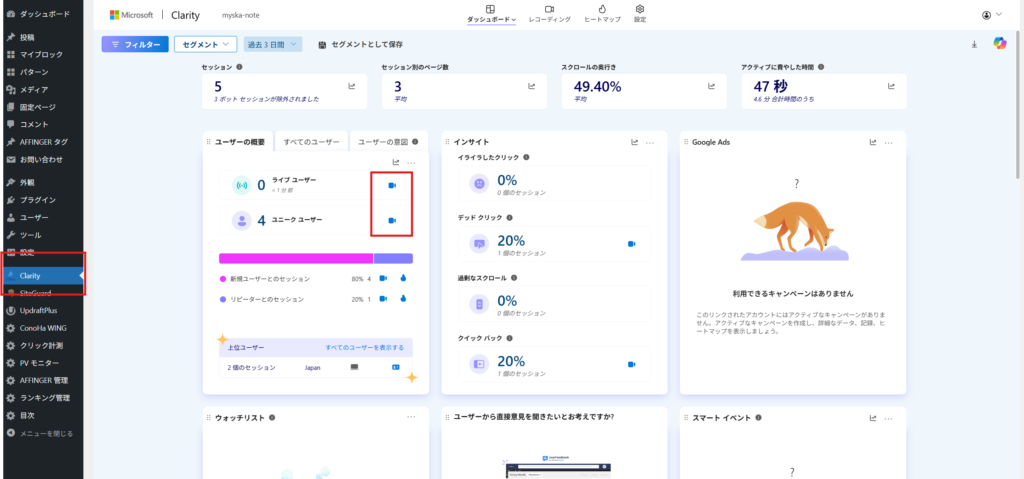The width and height of the screenshot is (1024, 479).
Task: Click すべてのユーザーを表示する link
Action: tap(364, 348)
